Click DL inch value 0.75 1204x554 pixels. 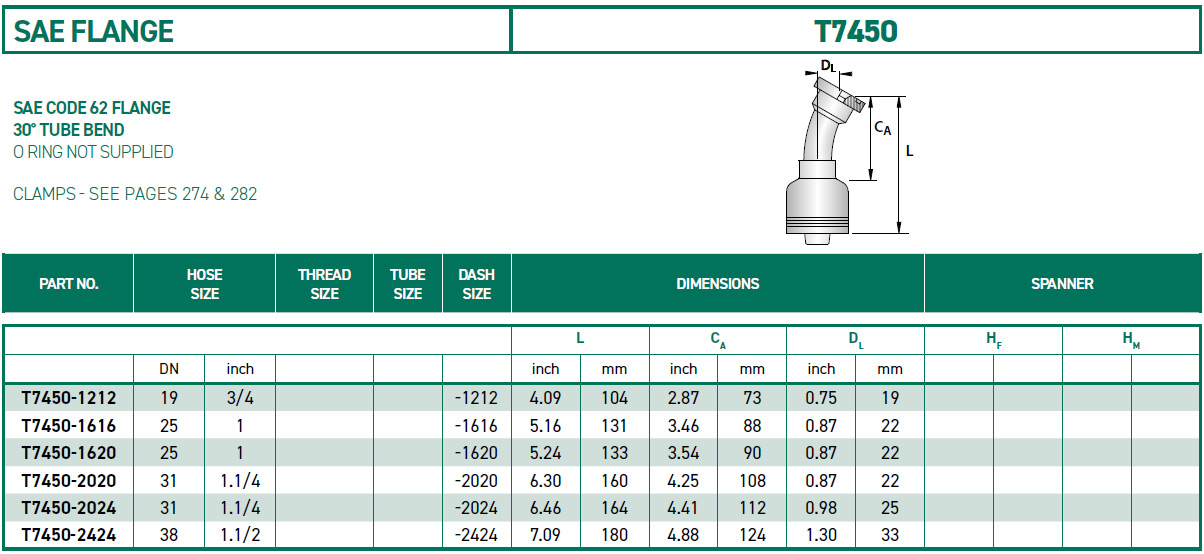(821, 397)
